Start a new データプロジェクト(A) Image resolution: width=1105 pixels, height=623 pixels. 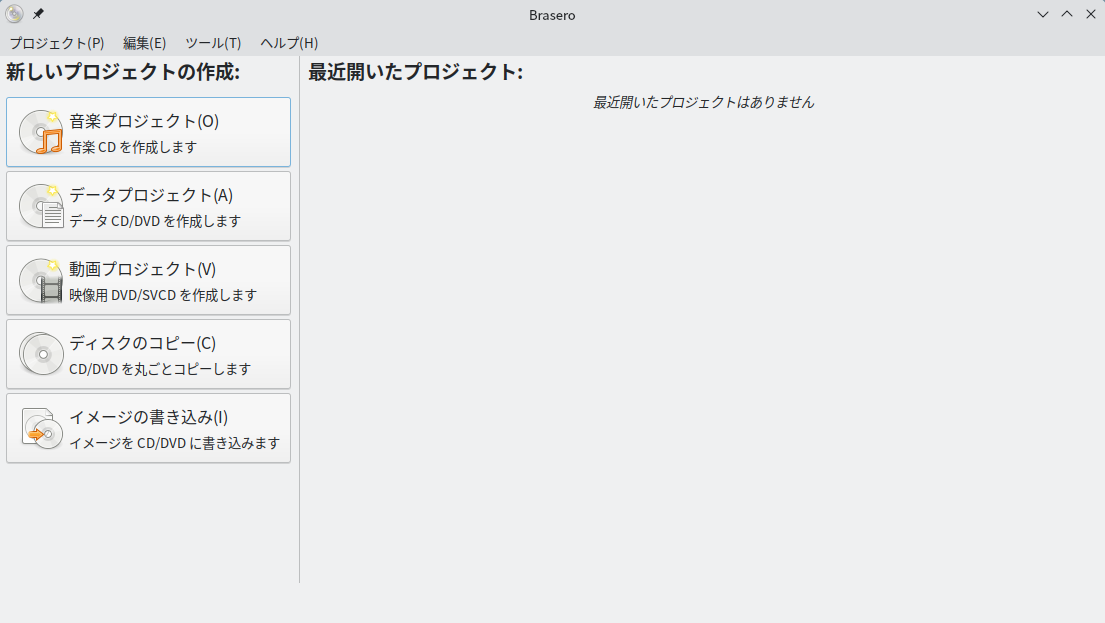[148, 206]
